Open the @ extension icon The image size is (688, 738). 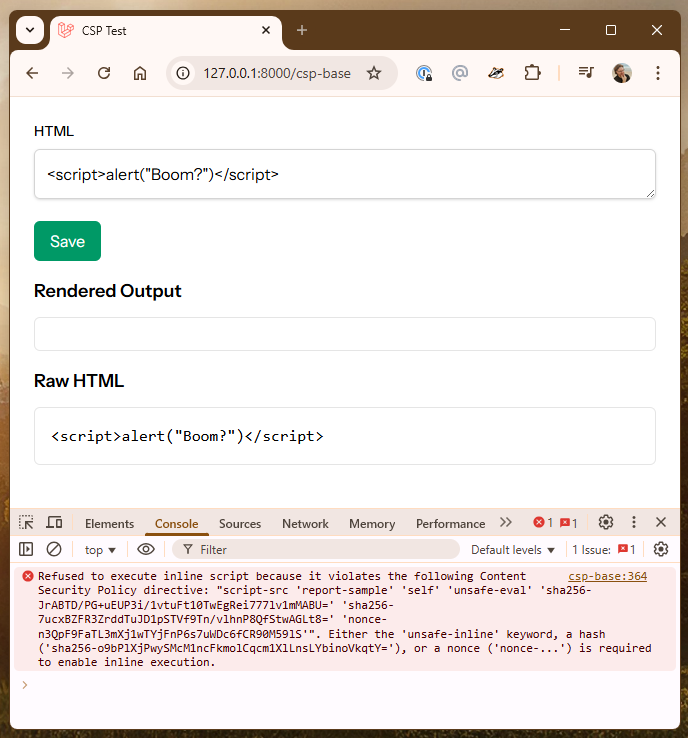click(460, 73)
